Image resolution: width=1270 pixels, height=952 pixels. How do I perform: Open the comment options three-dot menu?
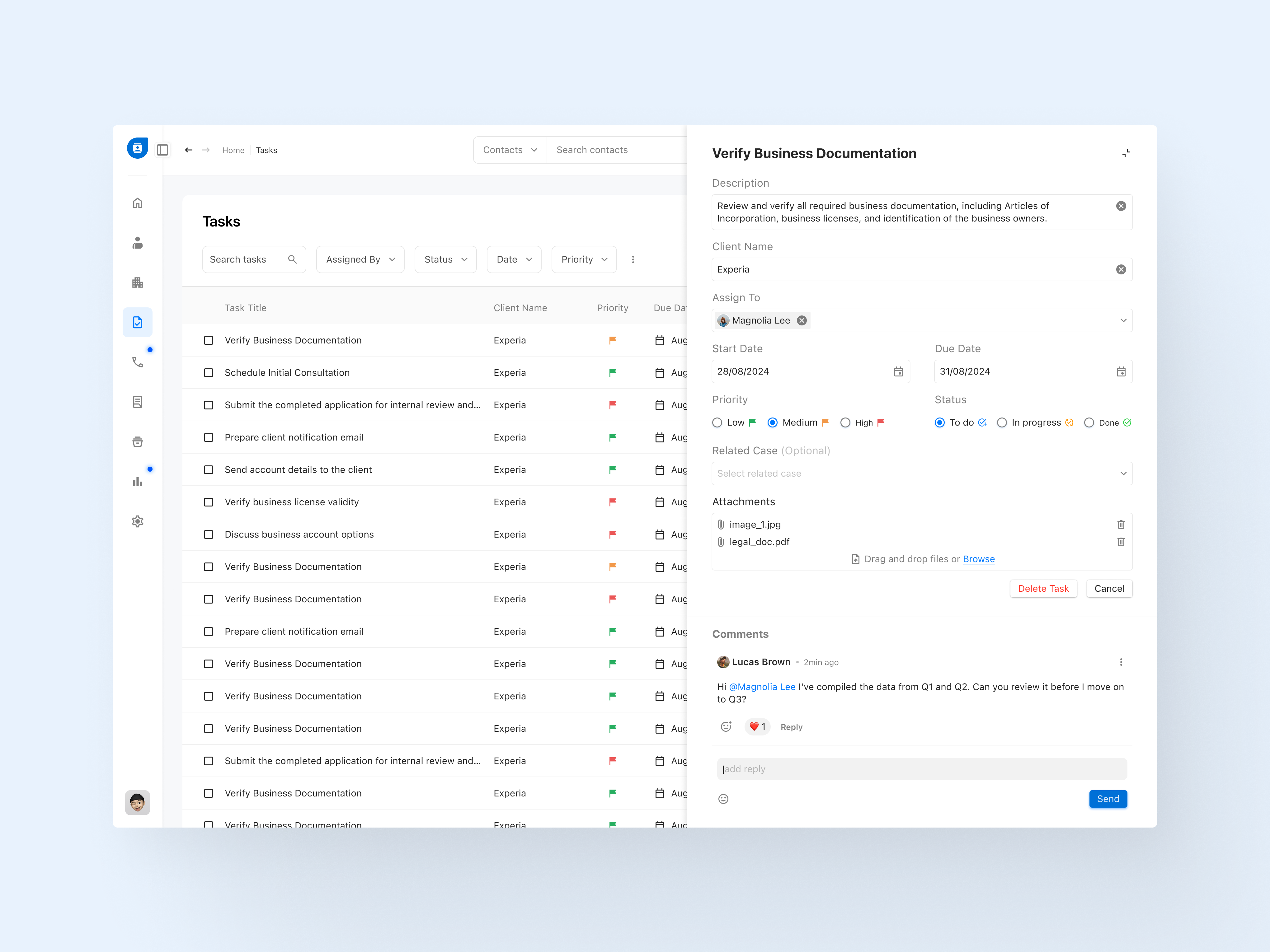click(1121, 662)
